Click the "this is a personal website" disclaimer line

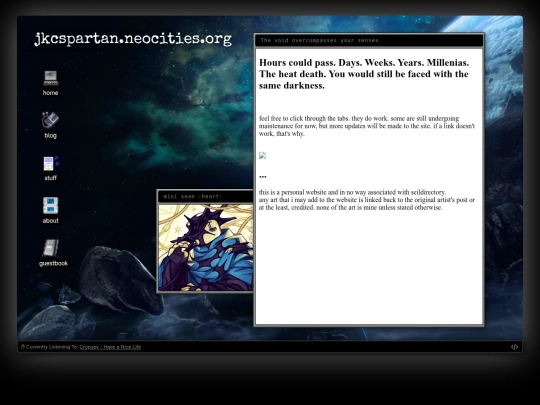click(x=352, y=192)
